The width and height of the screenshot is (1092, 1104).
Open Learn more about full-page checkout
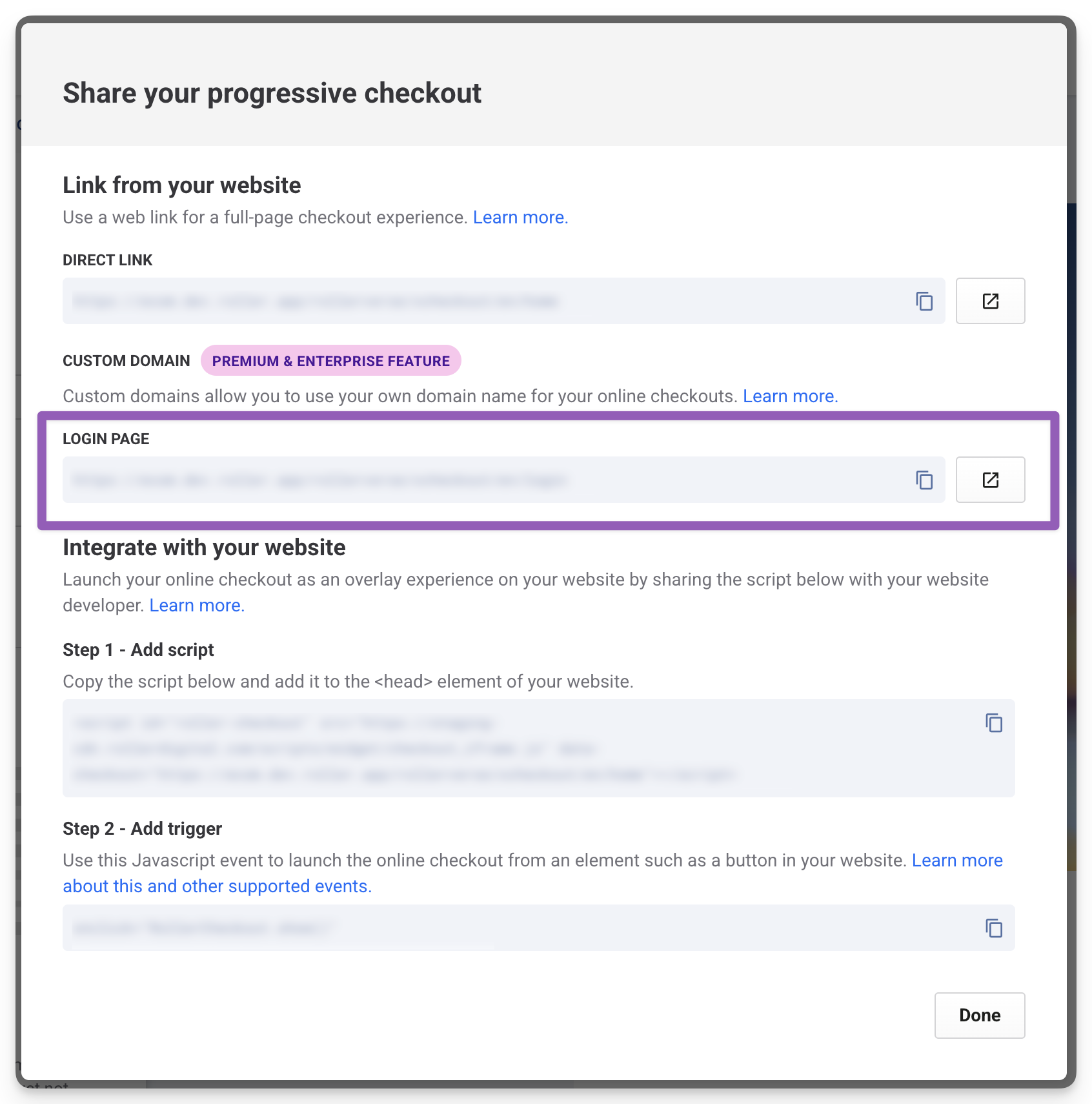520,218
